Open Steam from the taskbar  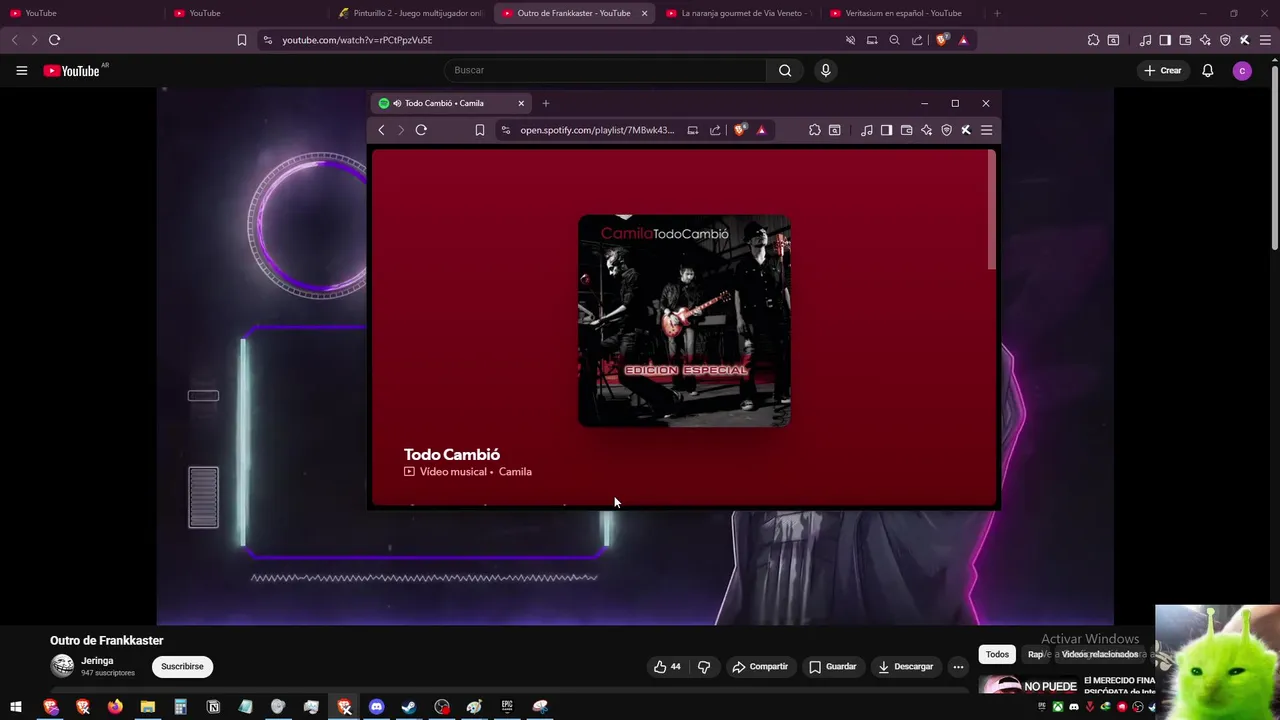[409, 707]
